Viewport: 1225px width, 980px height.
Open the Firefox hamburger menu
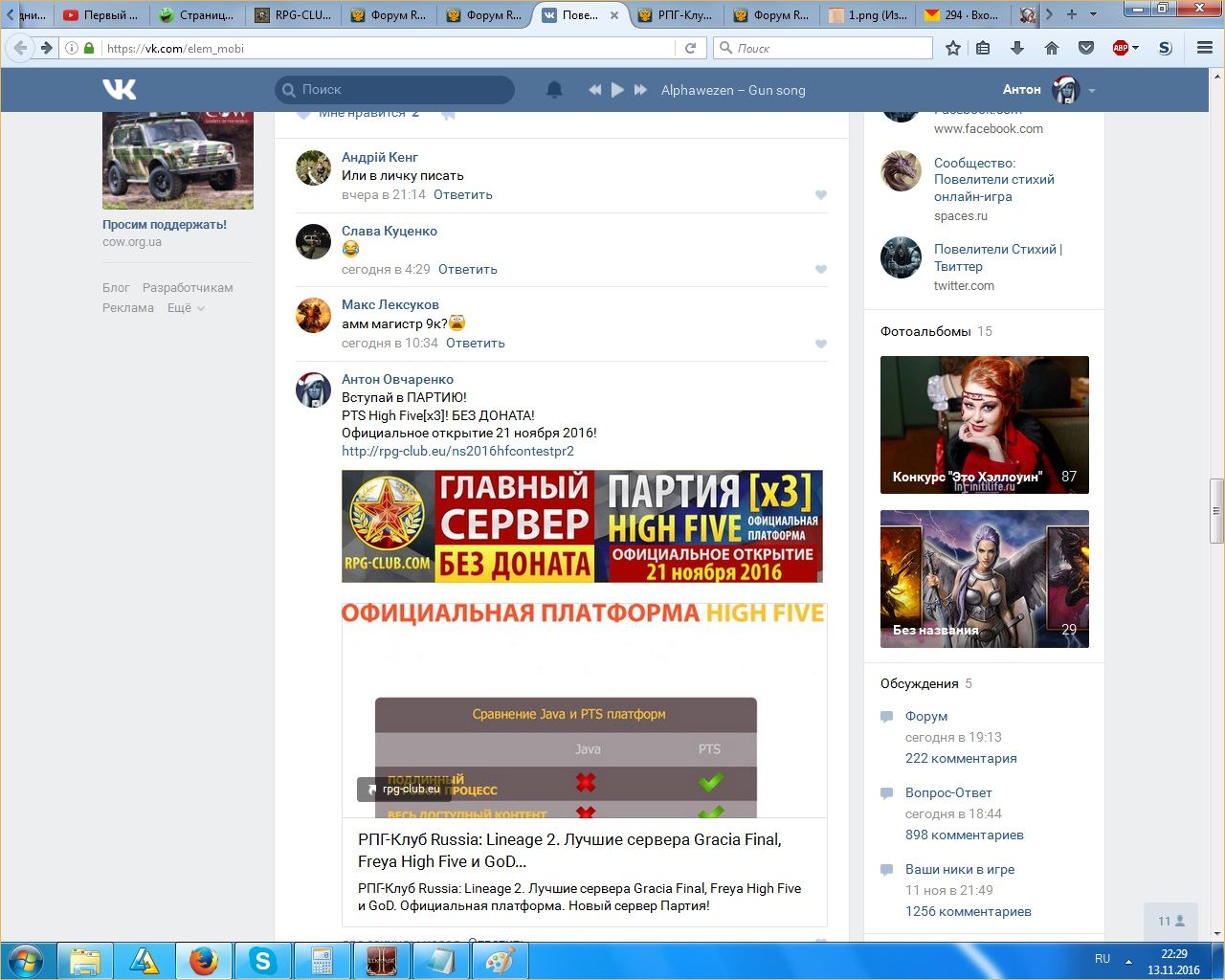pyautogui.click(x=1205, y=48)
